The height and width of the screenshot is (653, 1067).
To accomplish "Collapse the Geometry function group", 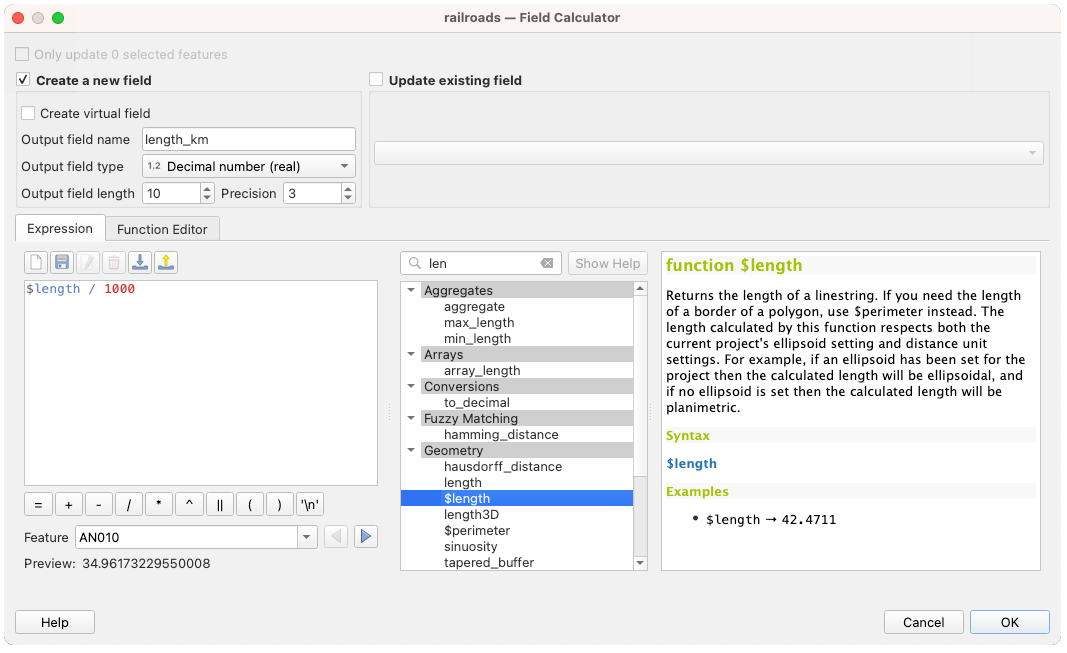I will point(410,450).
